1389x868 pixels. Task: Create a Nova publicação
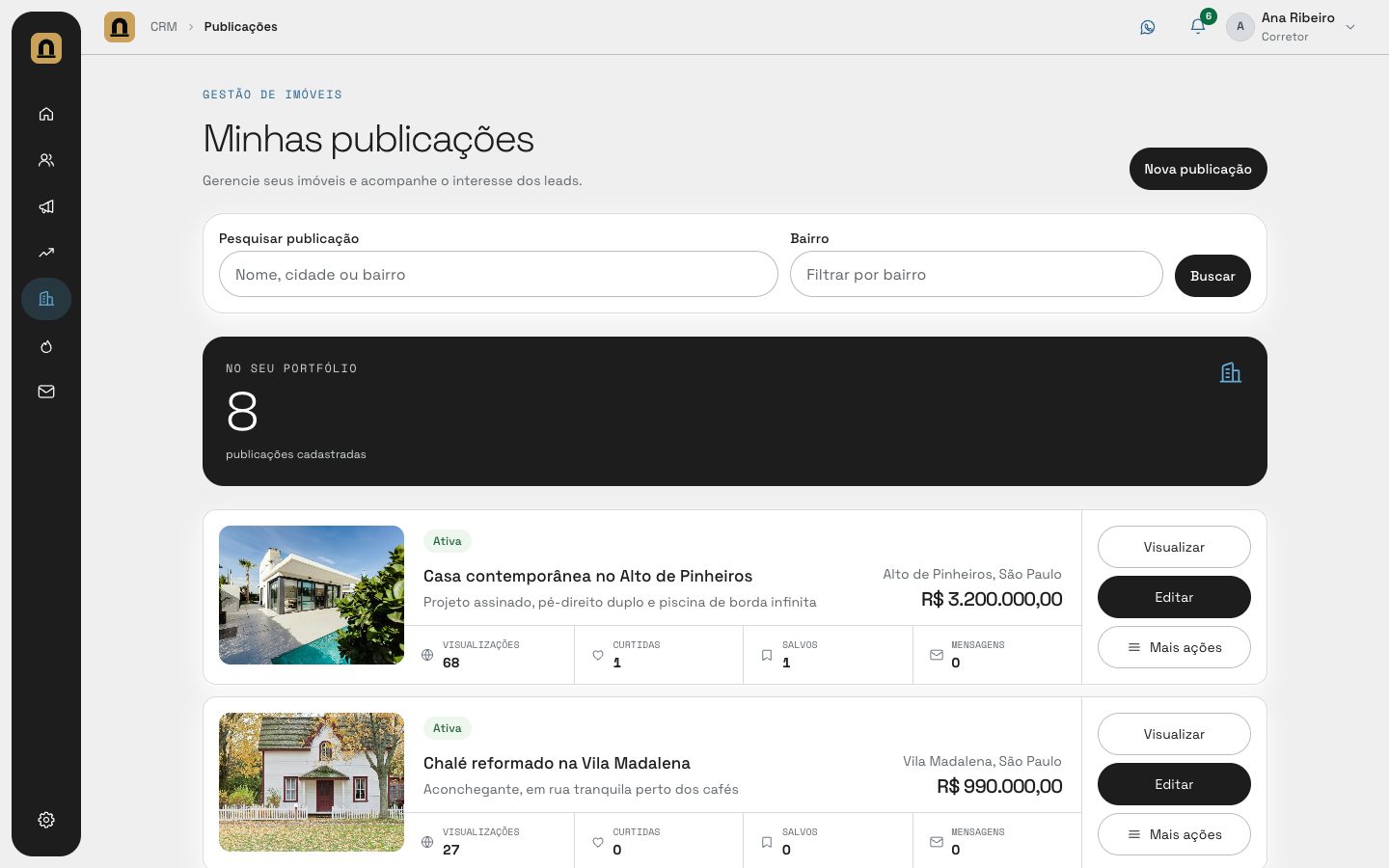point(1198,169)
